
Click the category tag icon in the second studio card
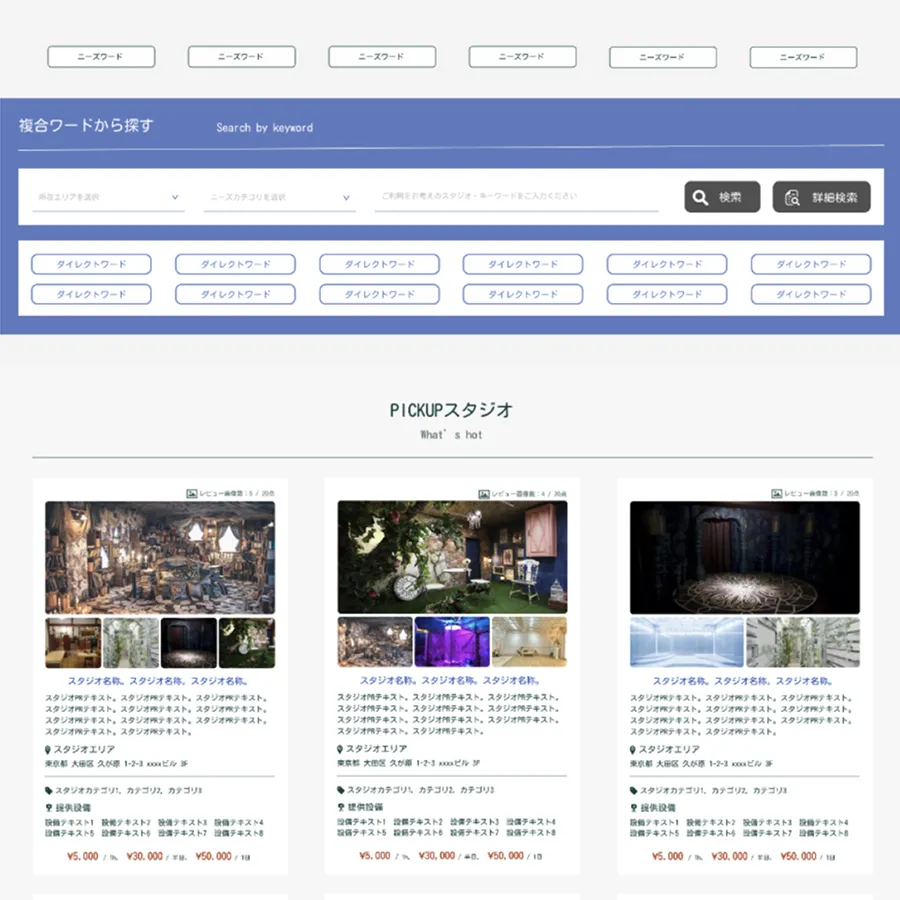(x=341, y=790)
